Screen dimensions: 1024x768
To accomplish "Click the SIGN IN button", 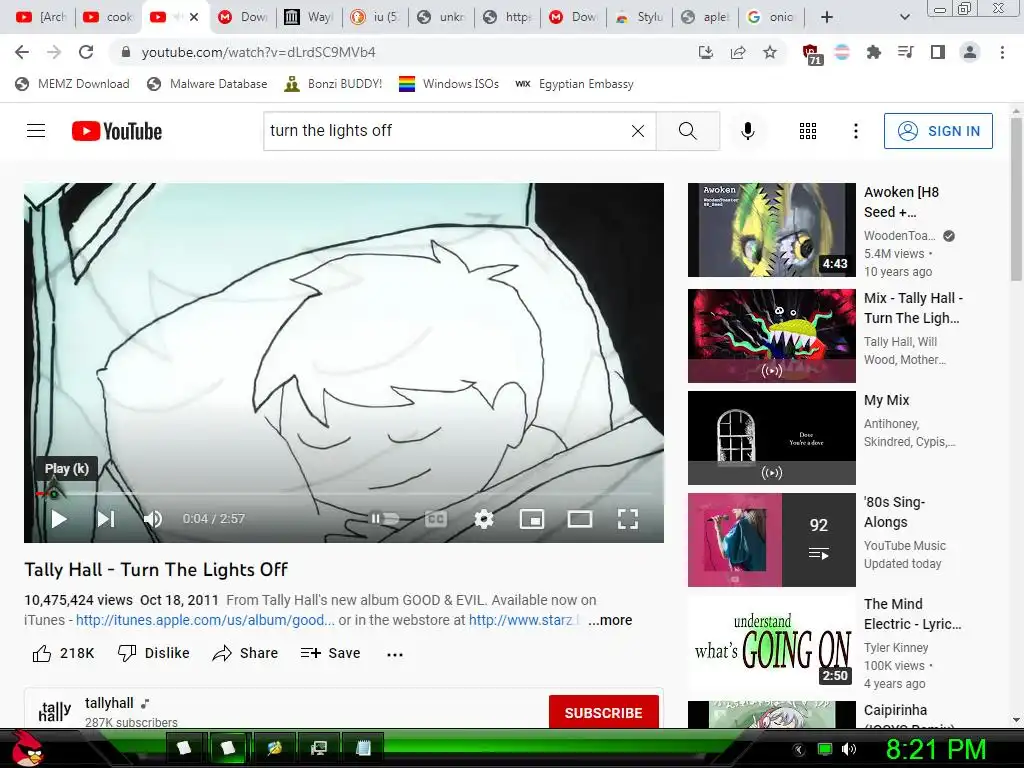I will [938, 131].
